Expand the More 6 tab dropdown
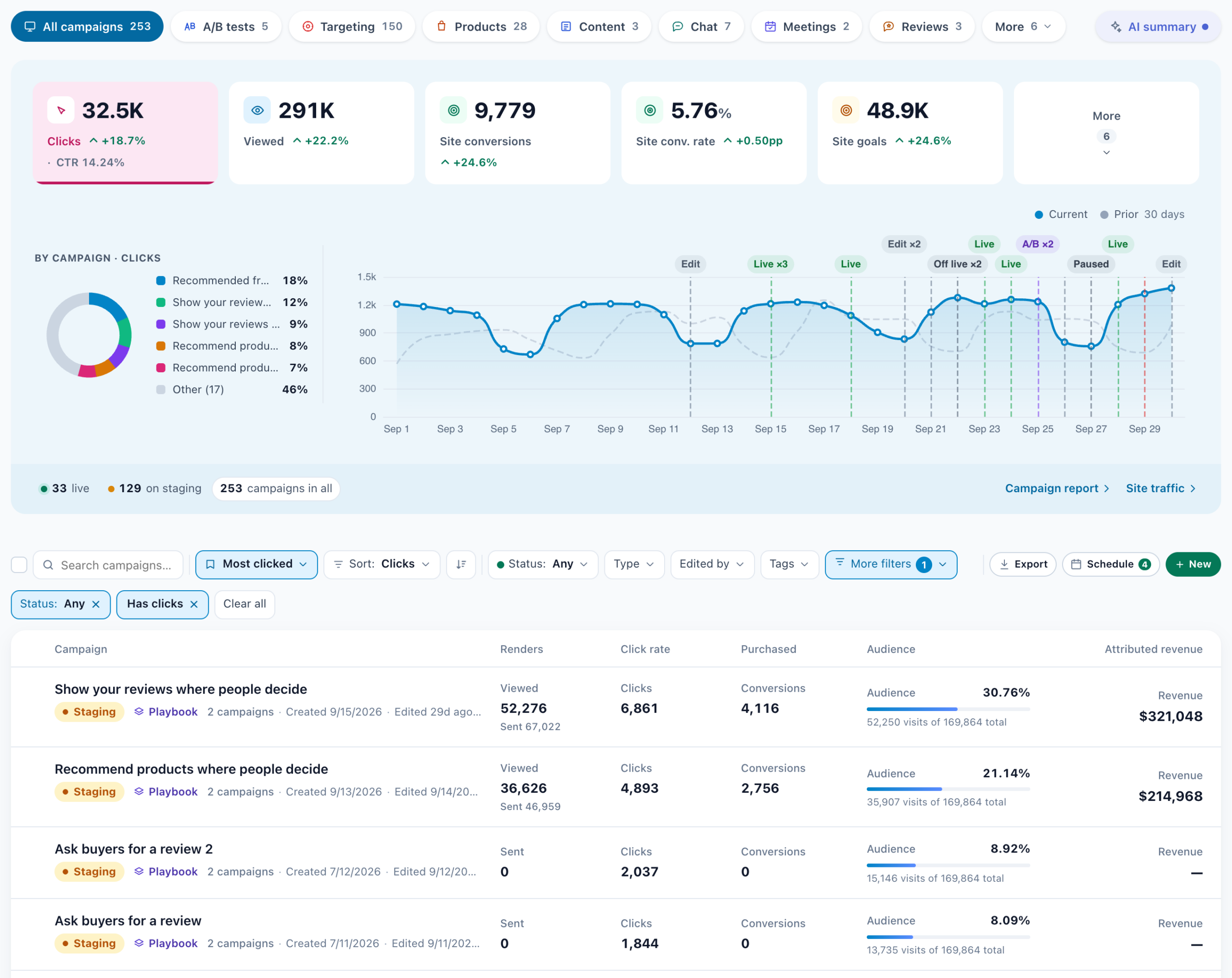The height and width of the screenshot is (978, 1232). tap(1024, 26)
